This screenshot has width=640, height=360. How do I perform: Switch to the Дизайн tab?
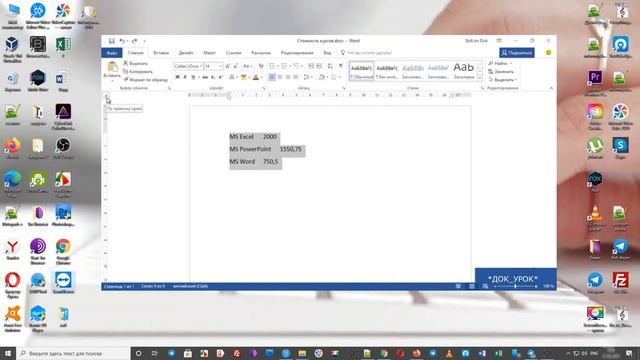point(186,53)
